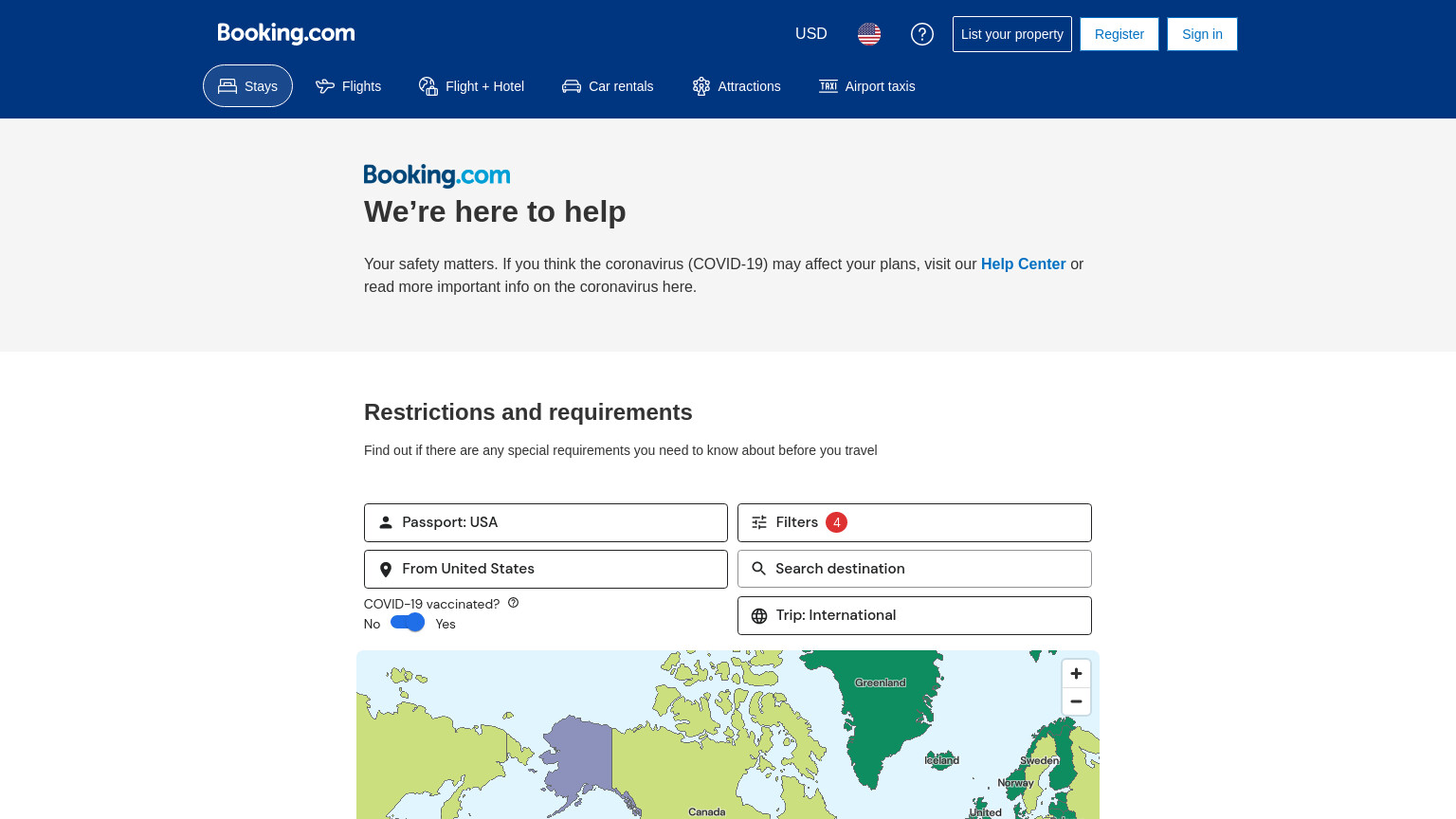Open the Filters panel
This screenshot has height=819, width=1456.
tap(915, 522)
